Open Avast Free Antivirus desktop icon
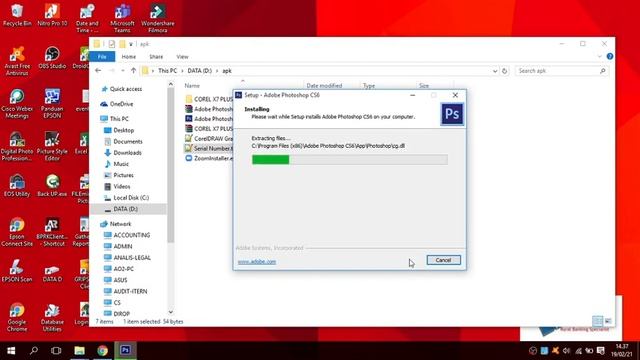Viewport: 640px width, 360px height. click(x=17, y=61)
